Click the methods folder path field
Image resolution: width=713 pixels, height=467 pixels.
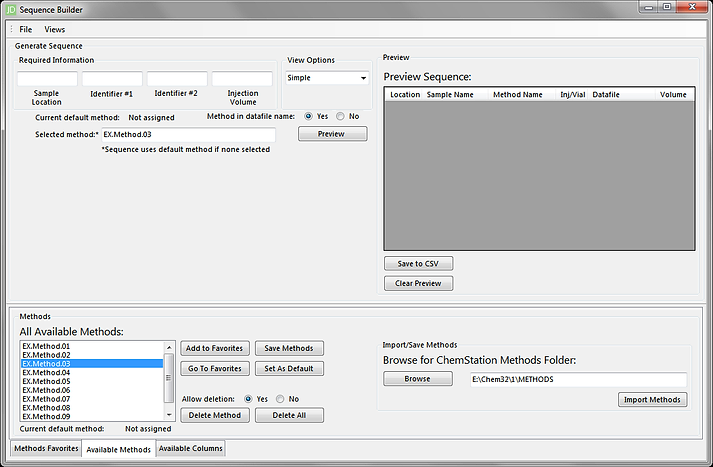578,379
